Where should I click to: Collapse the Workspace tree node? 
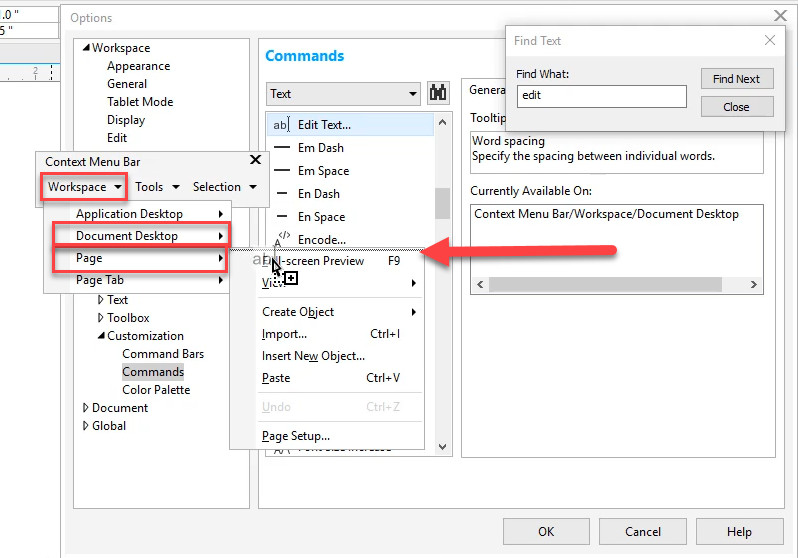pos(86,47)
